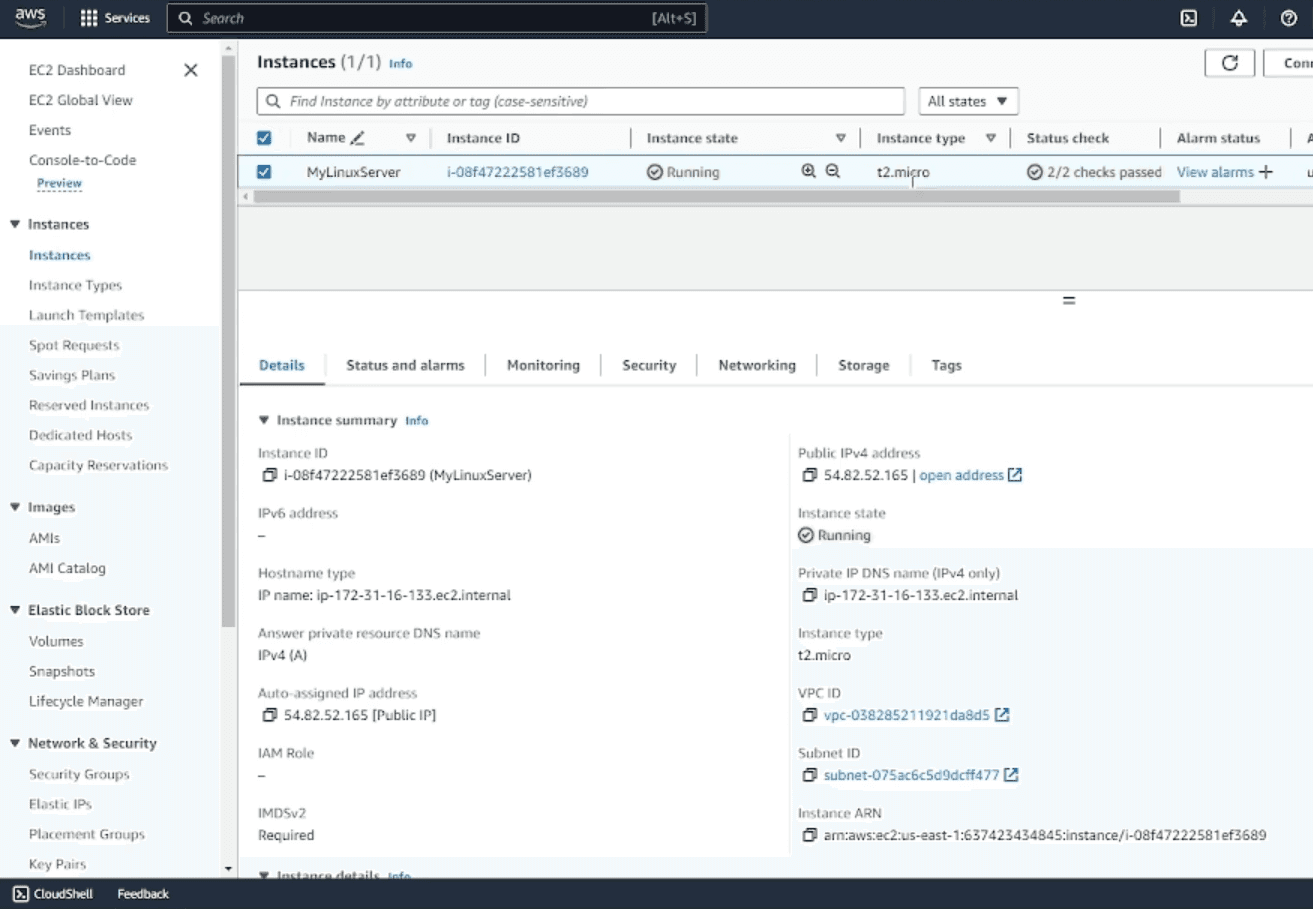Open the Storage tab
Image resolution: width=1313 pixels, height=909 pixels.
click(x=864, y=365)
